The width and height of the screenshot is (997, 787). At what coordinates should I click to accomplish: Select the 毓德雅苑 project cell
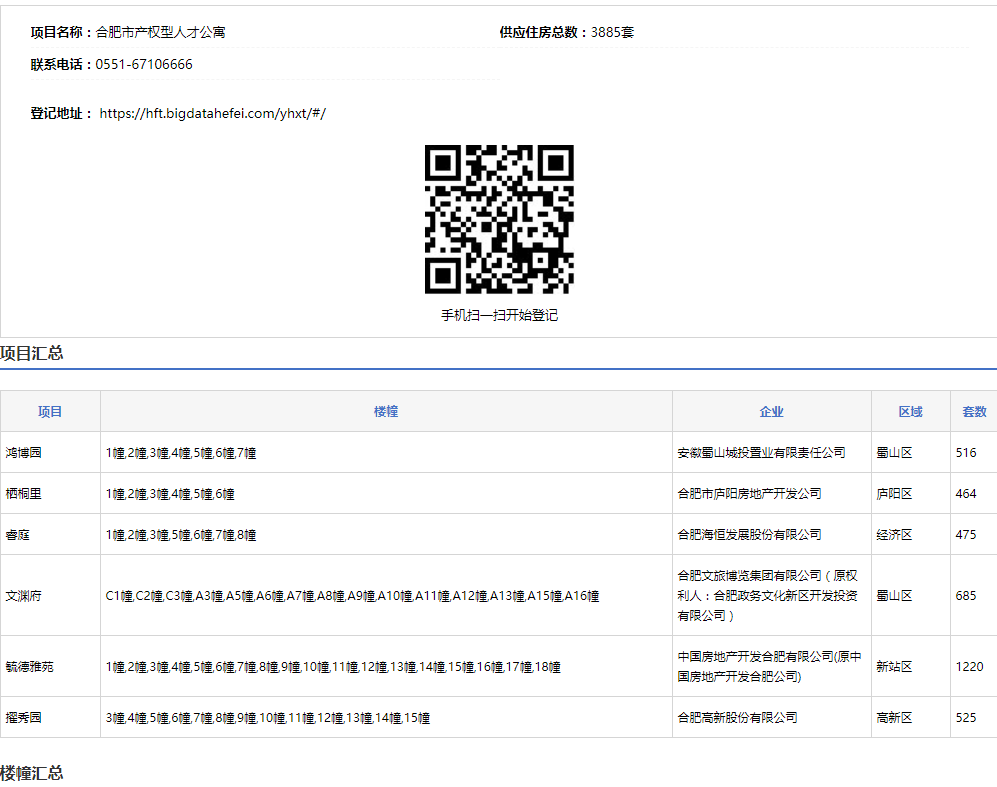[50, 666]
